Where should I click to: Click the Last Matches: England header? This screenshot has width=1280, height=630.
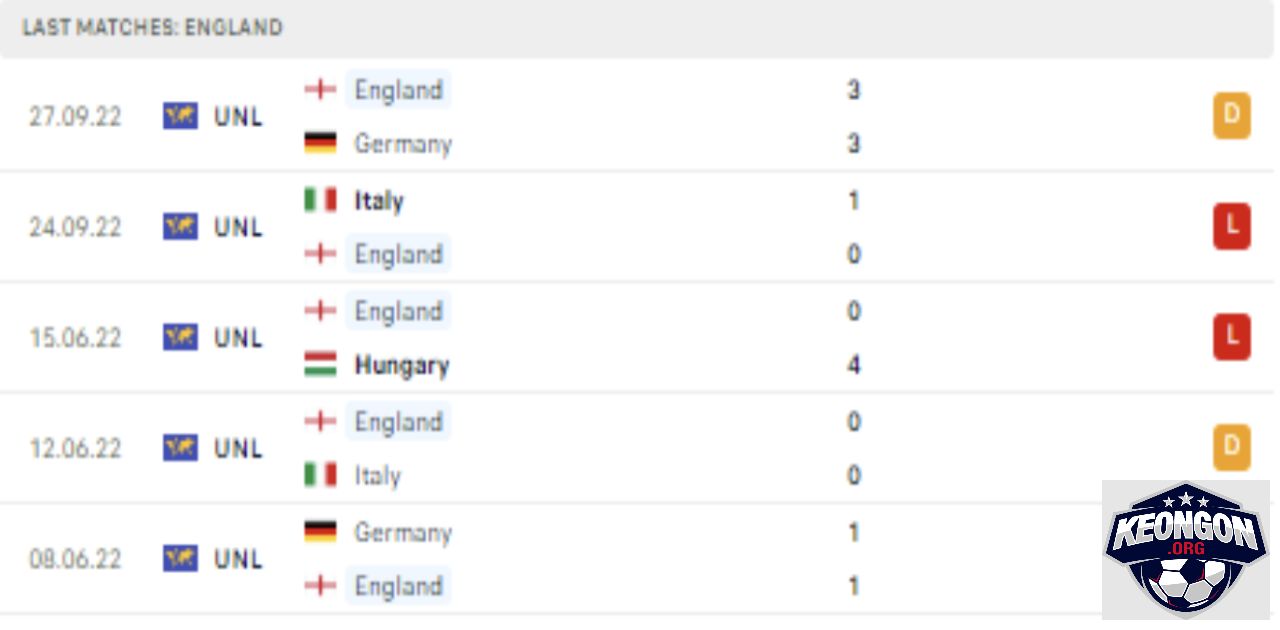coord(152,27)
